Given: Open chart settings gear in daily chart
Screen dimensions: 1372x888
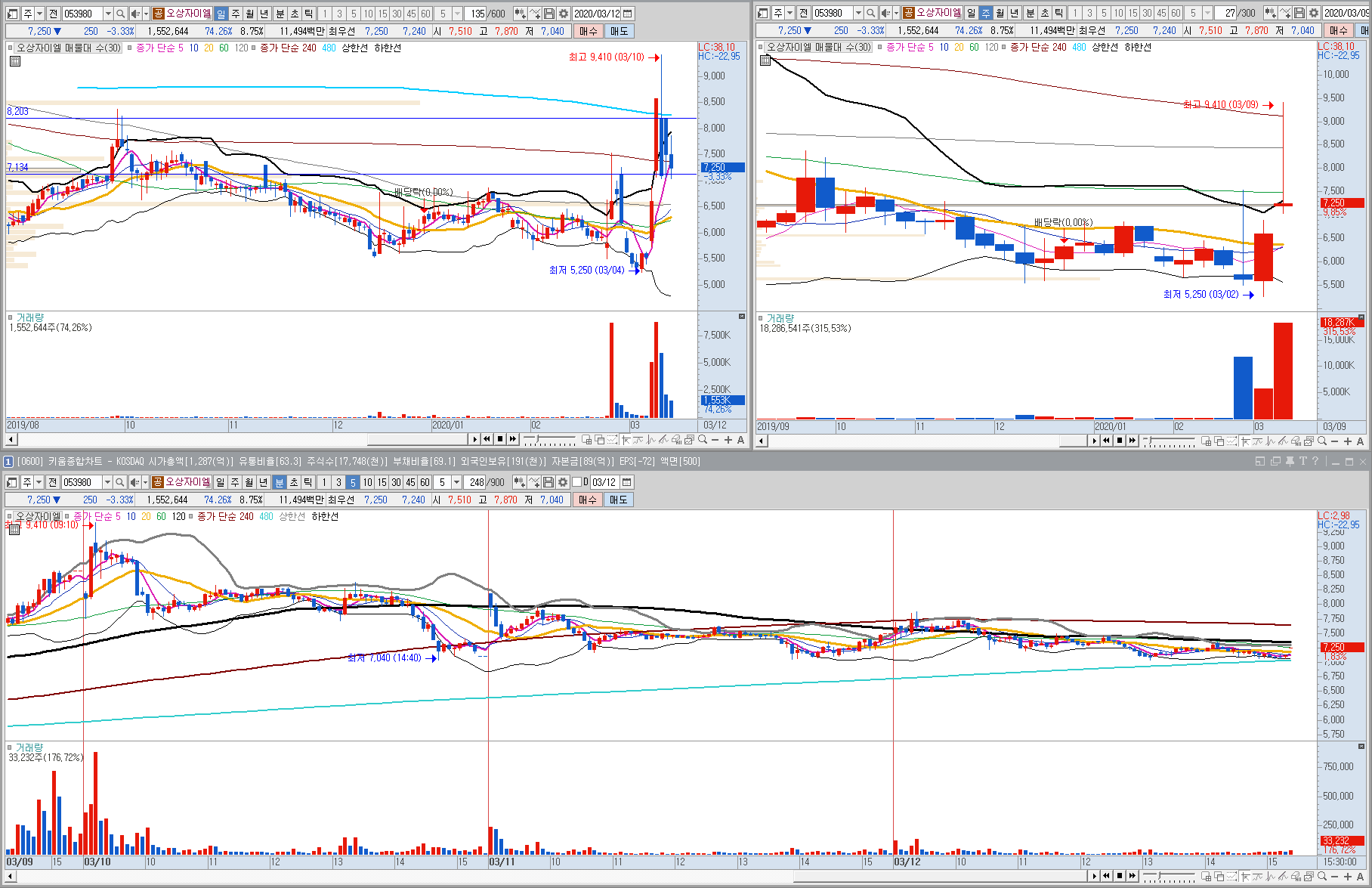Looking at the screenshot, I should coord(564,14).
